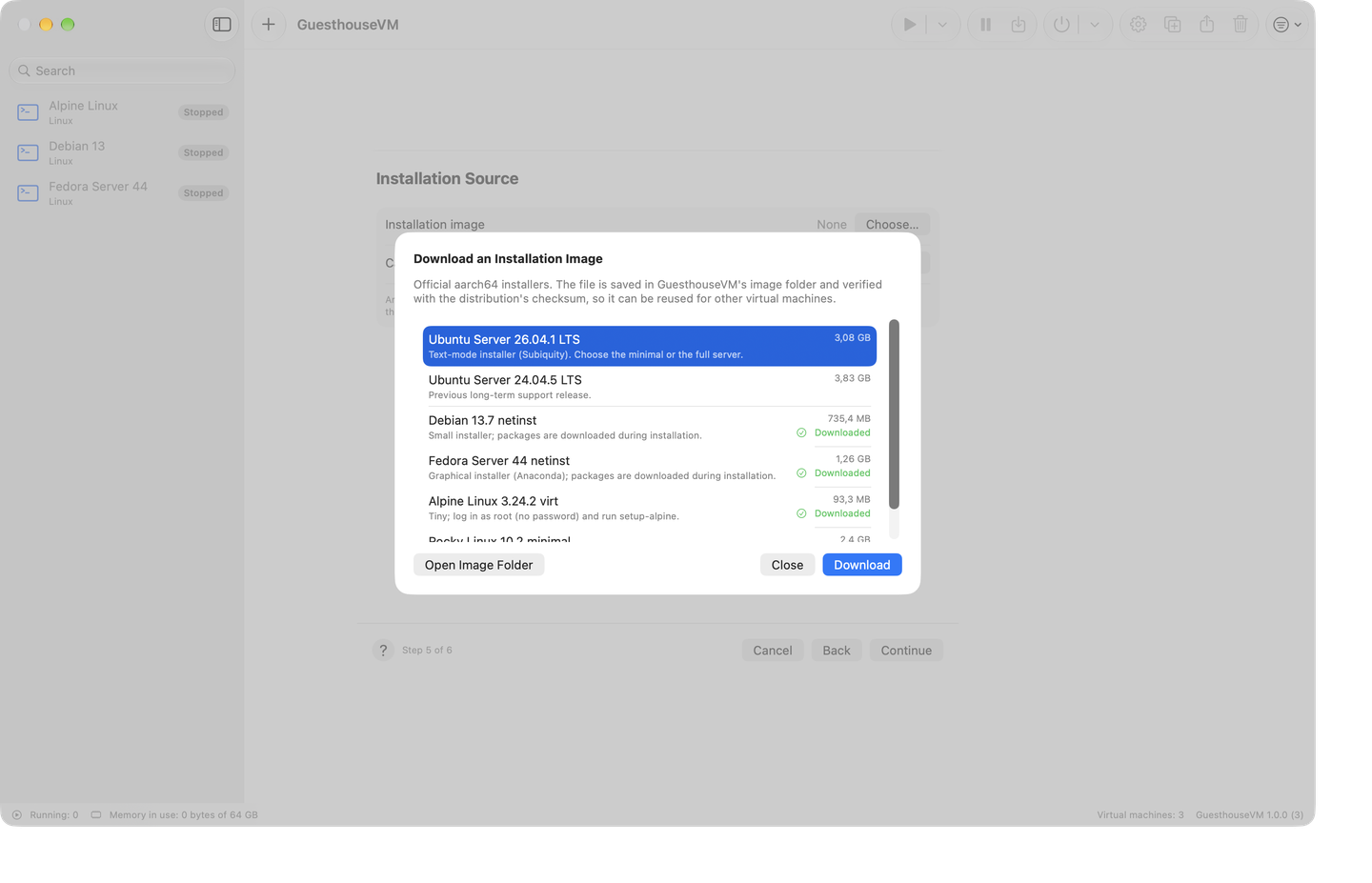Click the Choose... installation image button

click(892, 225)
